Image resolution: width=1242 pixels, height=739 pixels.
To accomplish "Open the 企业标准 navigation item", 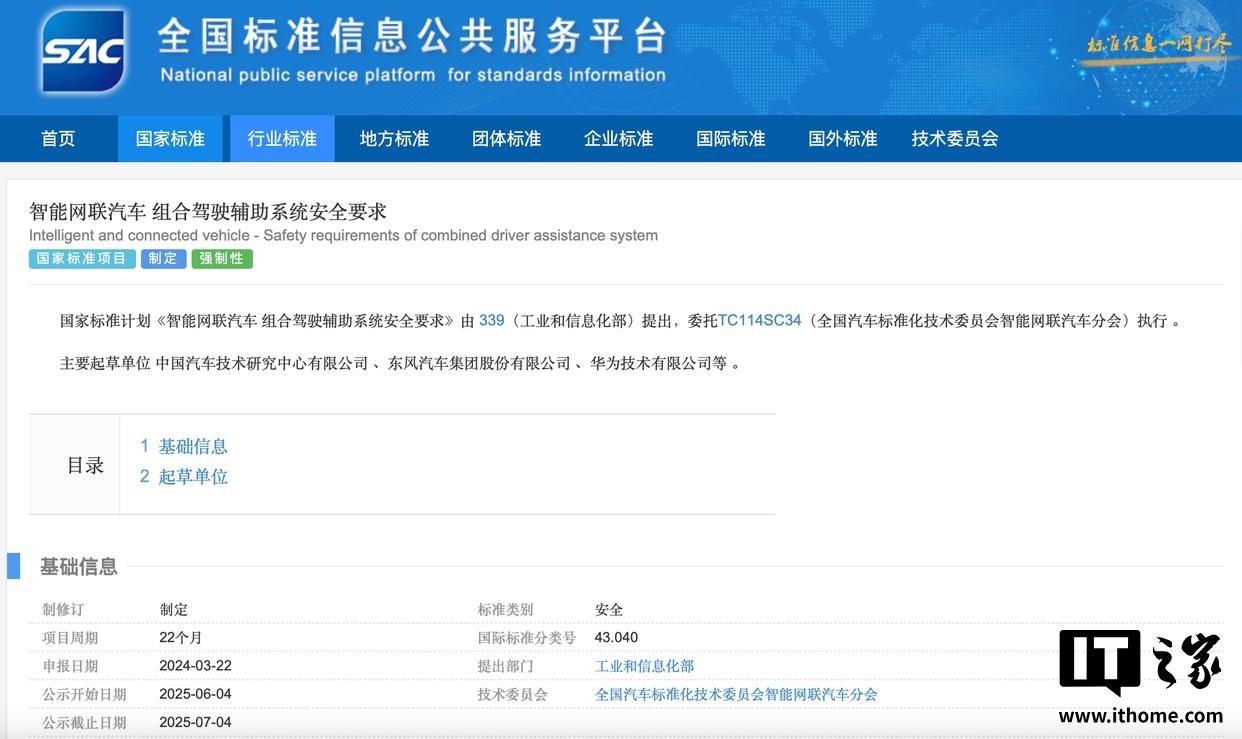I will tap(618, 139).
